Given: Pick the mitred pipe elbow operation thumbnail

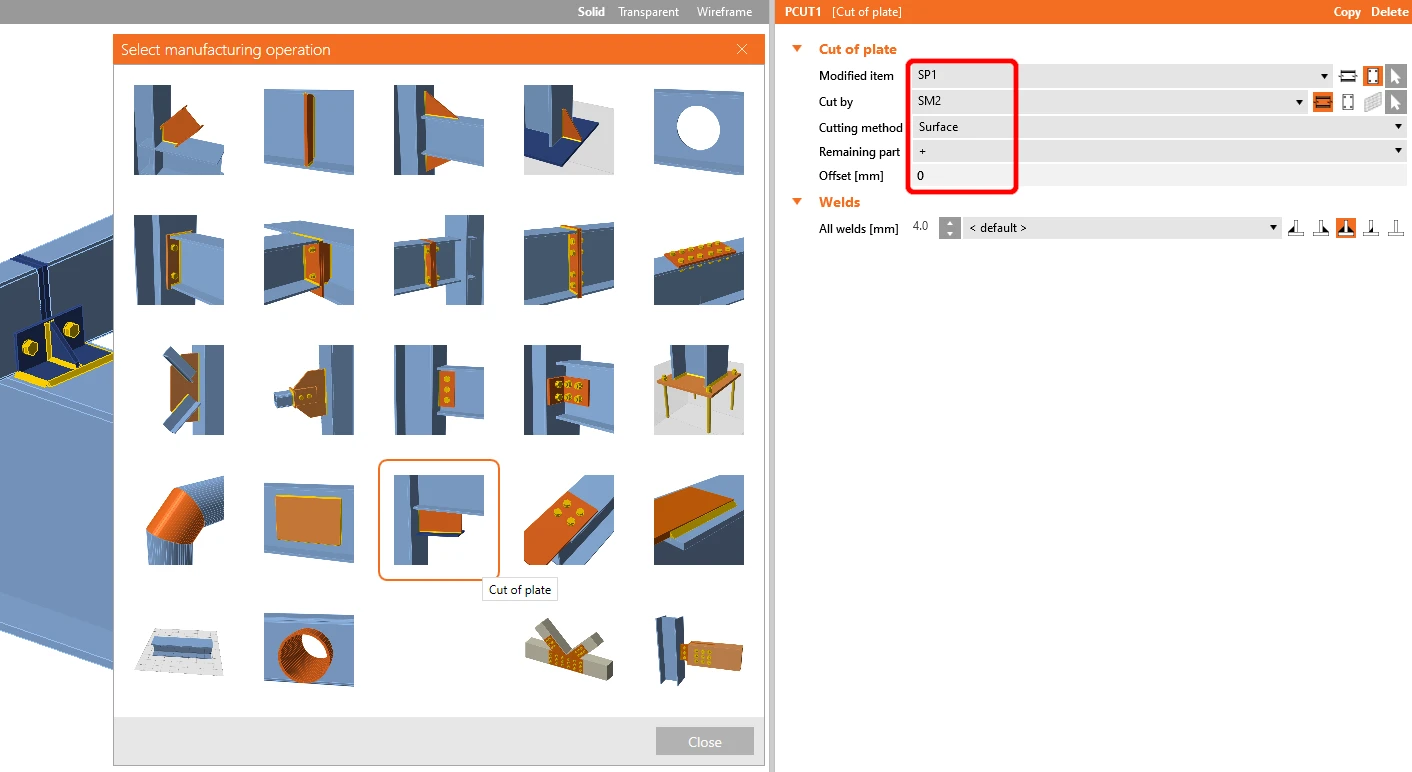Looking at the screenshot, I should pos(179,520).
